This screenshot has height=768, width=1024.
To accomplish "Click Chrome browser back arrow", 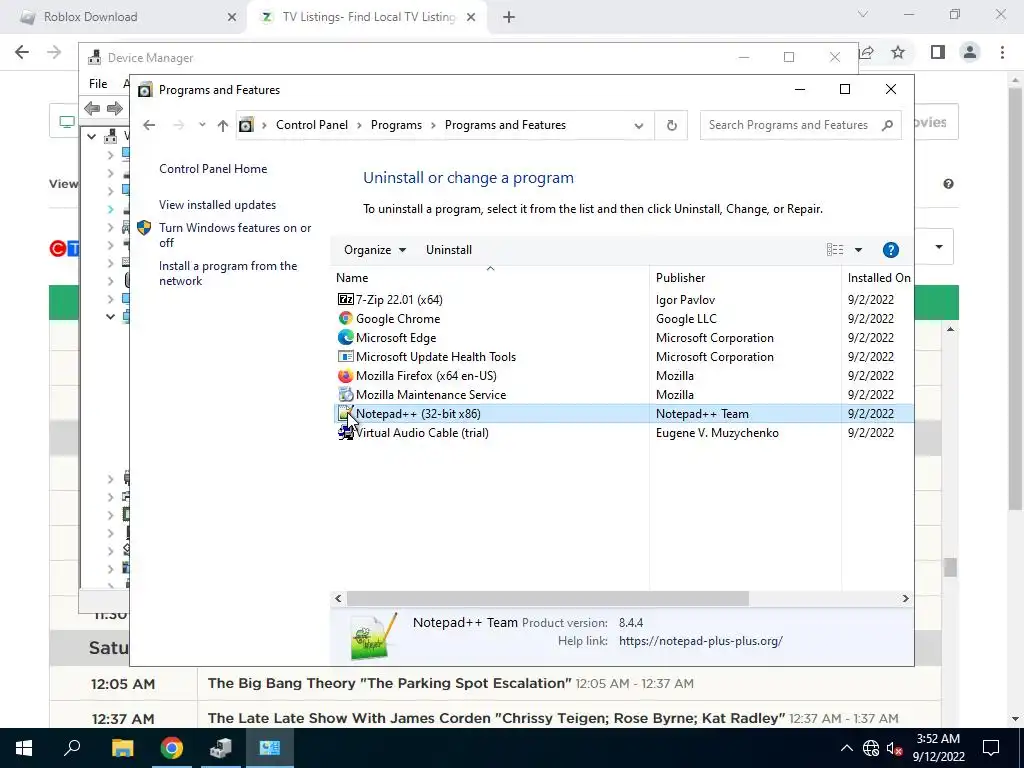I will click(22, 52).
